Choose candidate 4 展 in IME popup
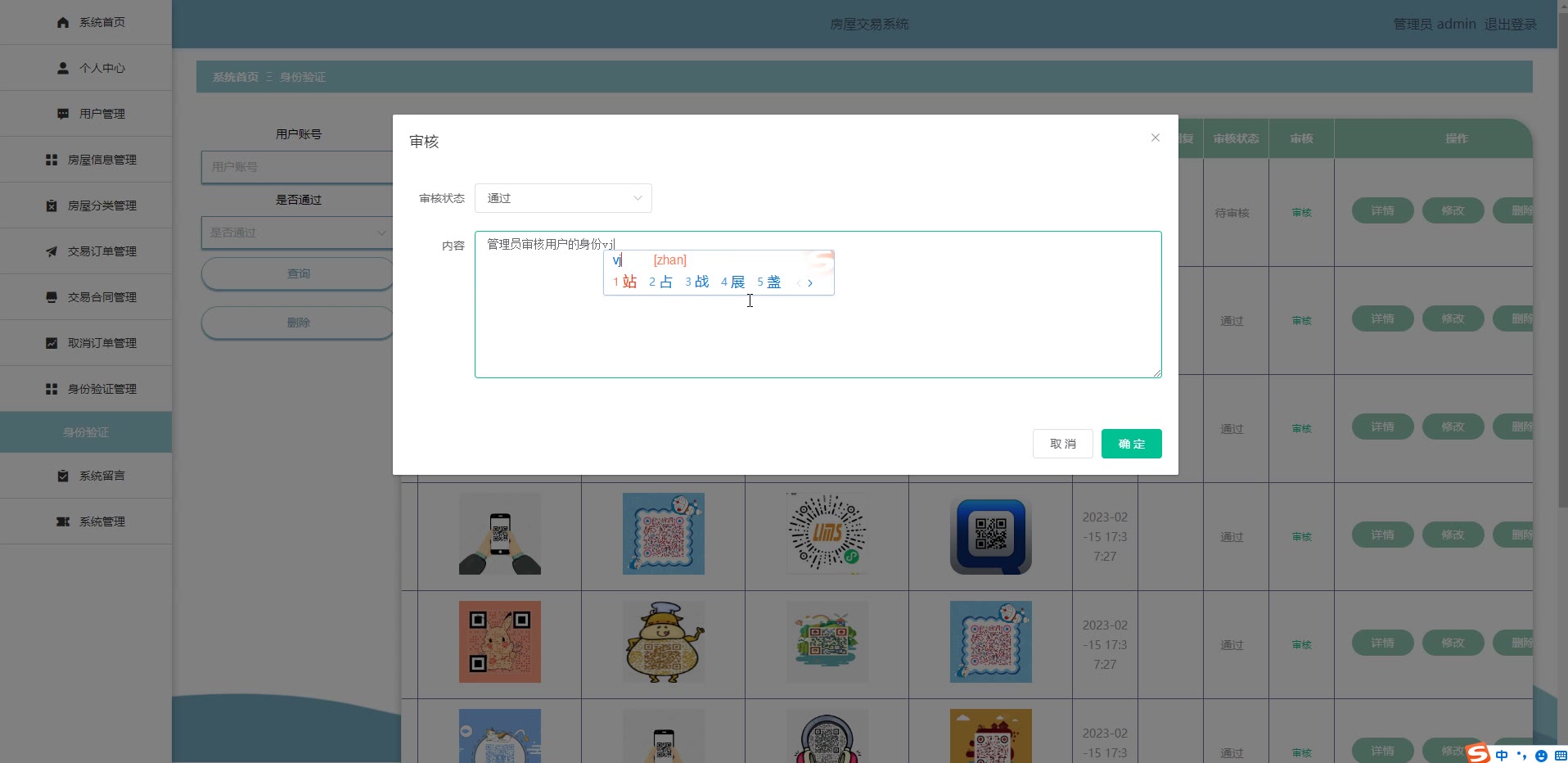The width and height of the screenshot is (1568, 763). [x=733, y=282]
